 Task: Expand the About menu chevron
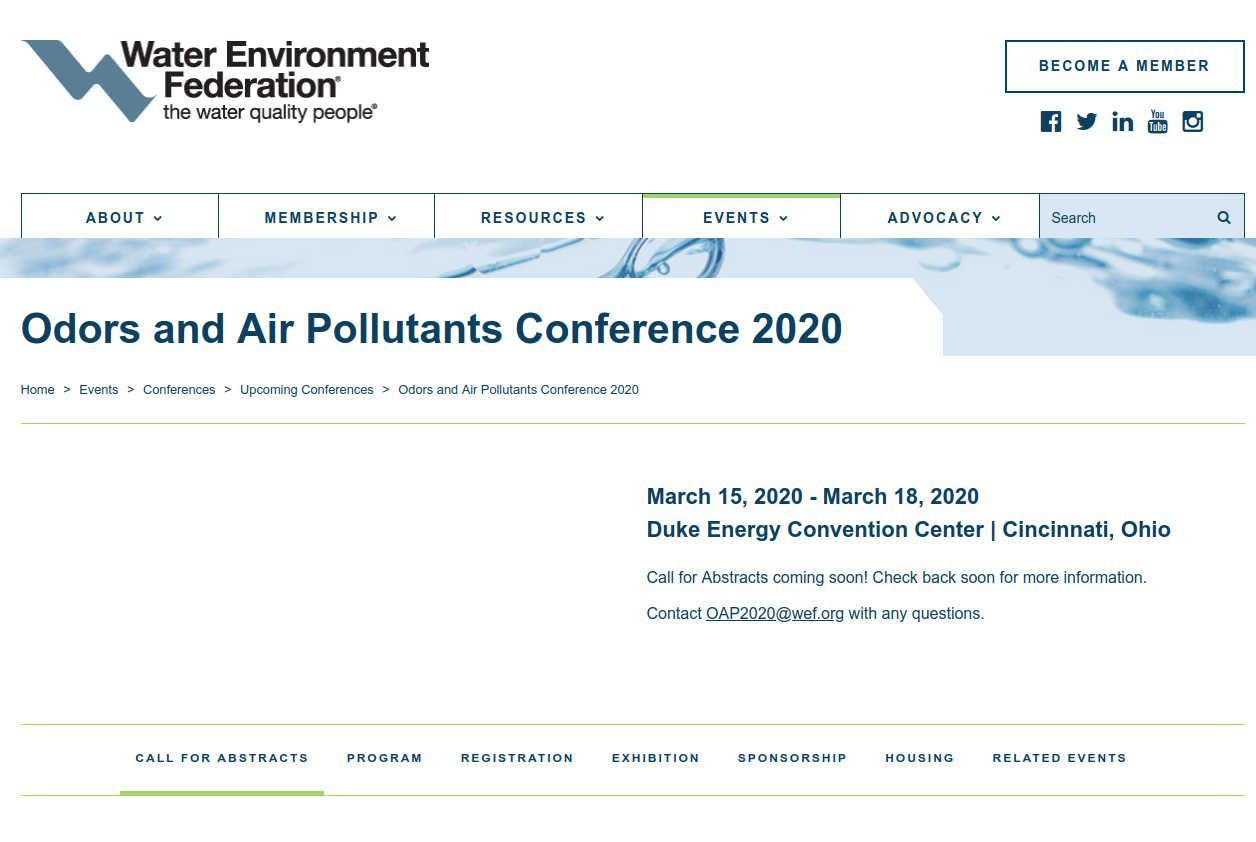tap(158, 218)
